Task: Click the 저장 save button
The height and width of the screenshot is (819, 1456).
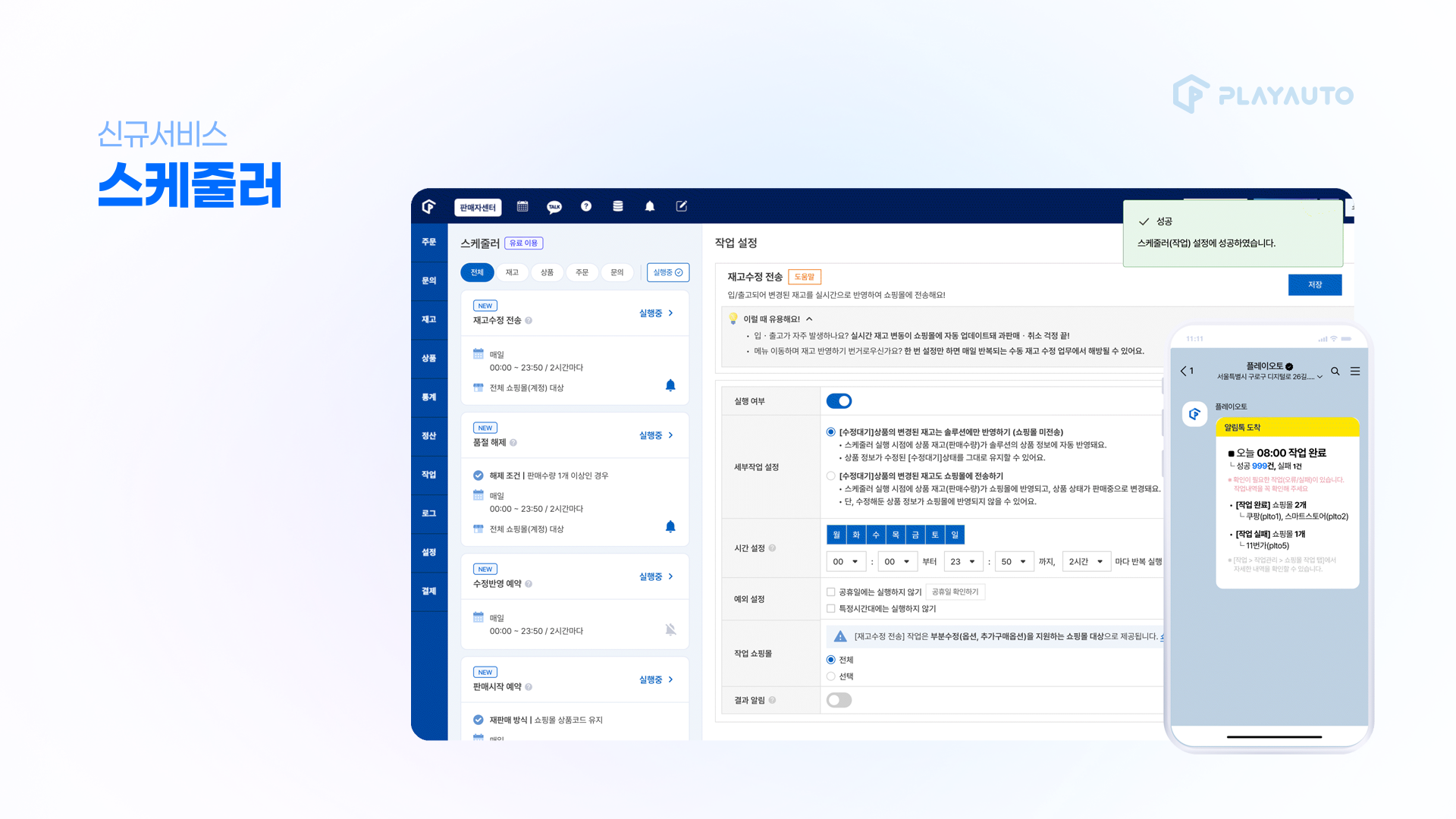Action: [1314, 285]
